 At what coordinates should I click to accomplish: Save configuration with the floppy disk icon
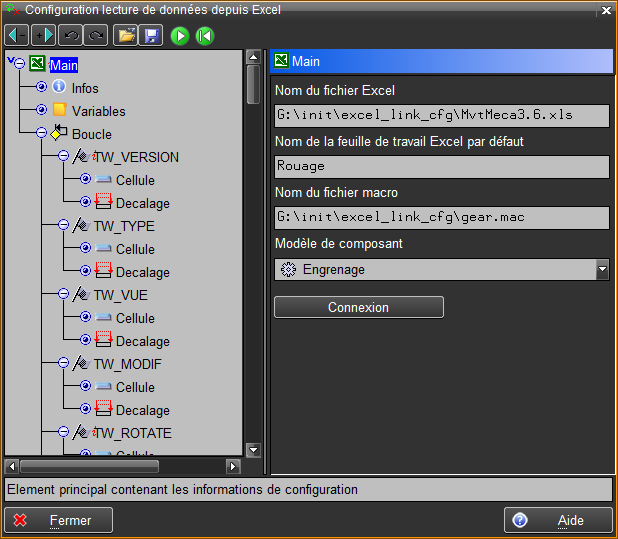(150, 36)
